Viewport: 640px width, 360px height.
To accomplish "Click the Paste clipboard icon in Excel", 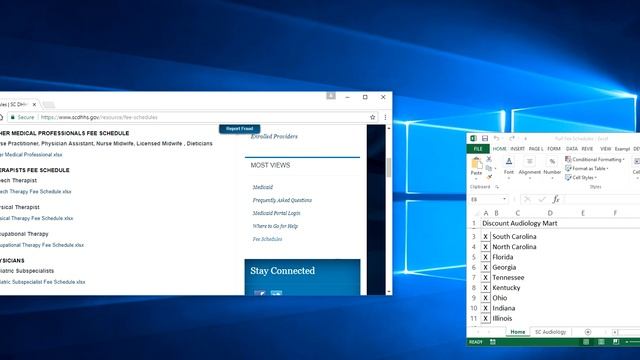I will tap(476, 163).
